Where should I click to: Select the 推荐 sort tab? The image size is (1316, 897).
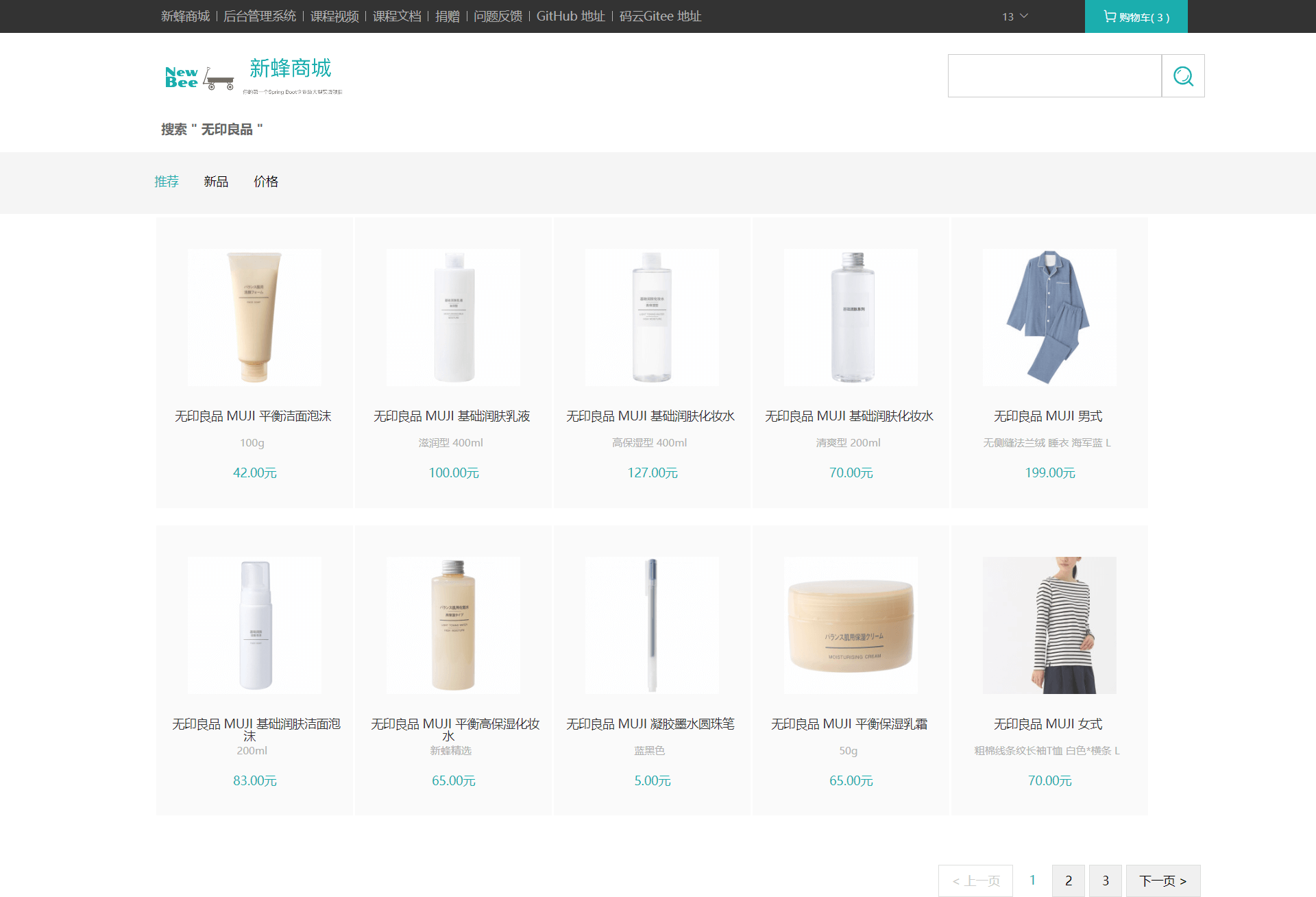pos(167,182)
